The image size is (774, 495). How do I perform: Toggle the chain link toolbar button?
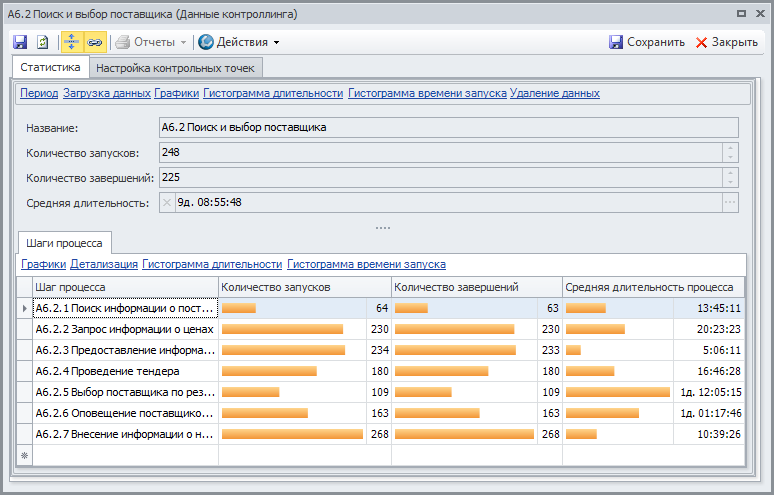click(x=94, y=42)
